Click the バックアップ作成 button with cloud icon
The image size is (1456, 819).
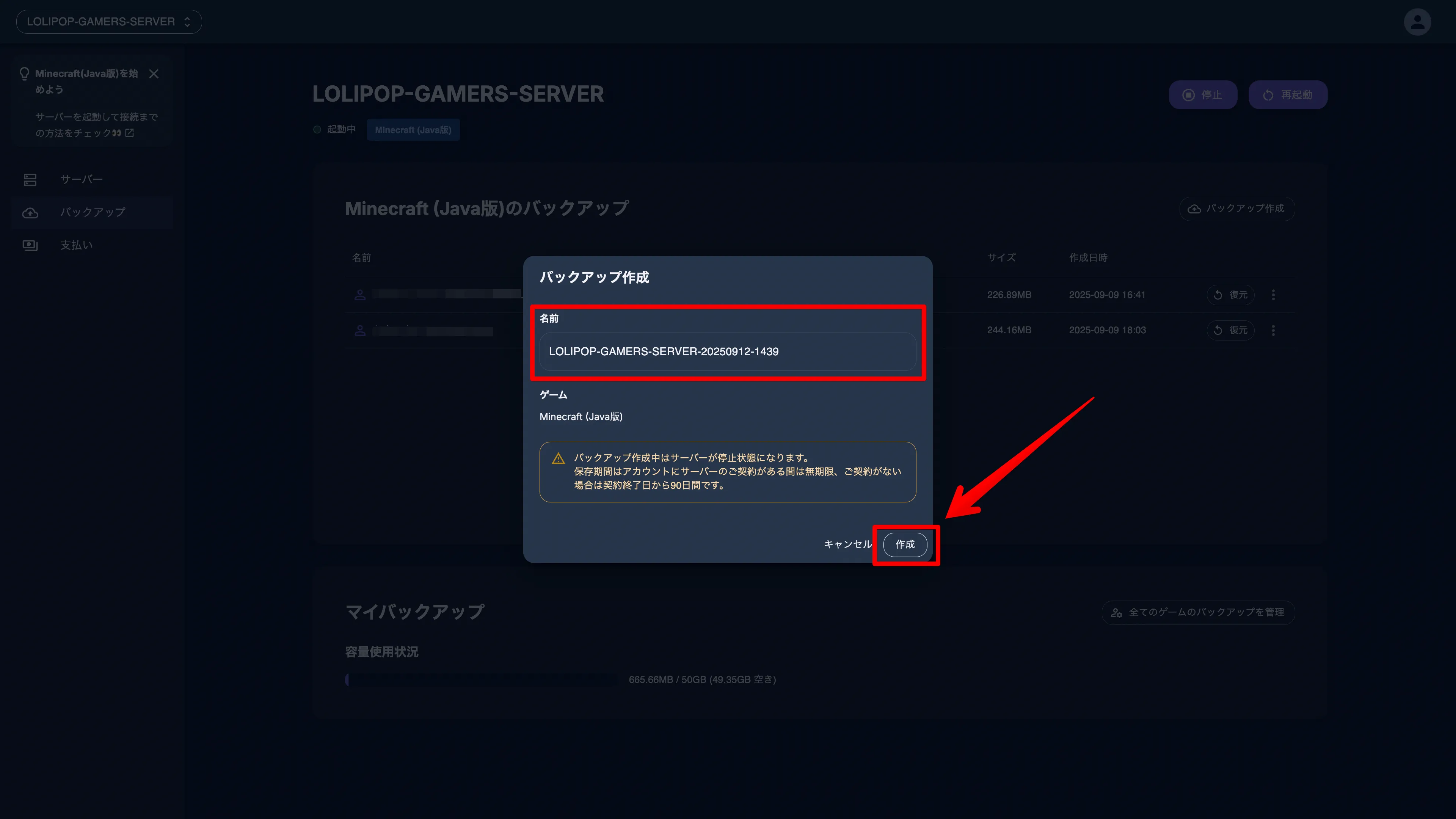(1237, 209)
